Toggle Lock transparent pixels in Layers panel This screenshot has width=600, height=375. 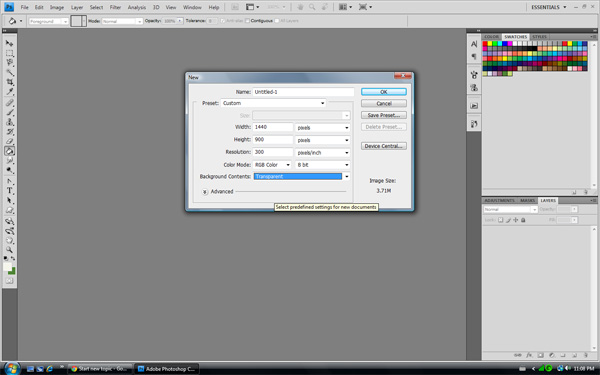pyautogui.click(x=501, y=220)
